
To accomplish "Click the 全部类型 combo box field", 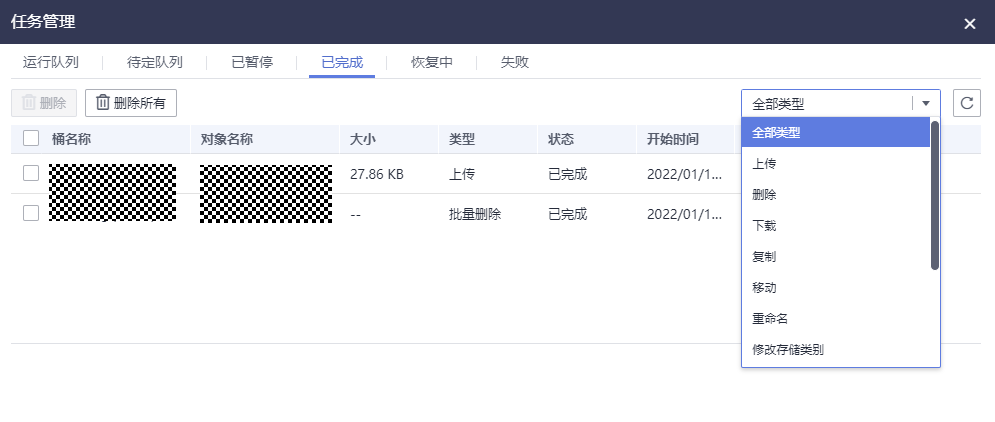I will [841, 103].
